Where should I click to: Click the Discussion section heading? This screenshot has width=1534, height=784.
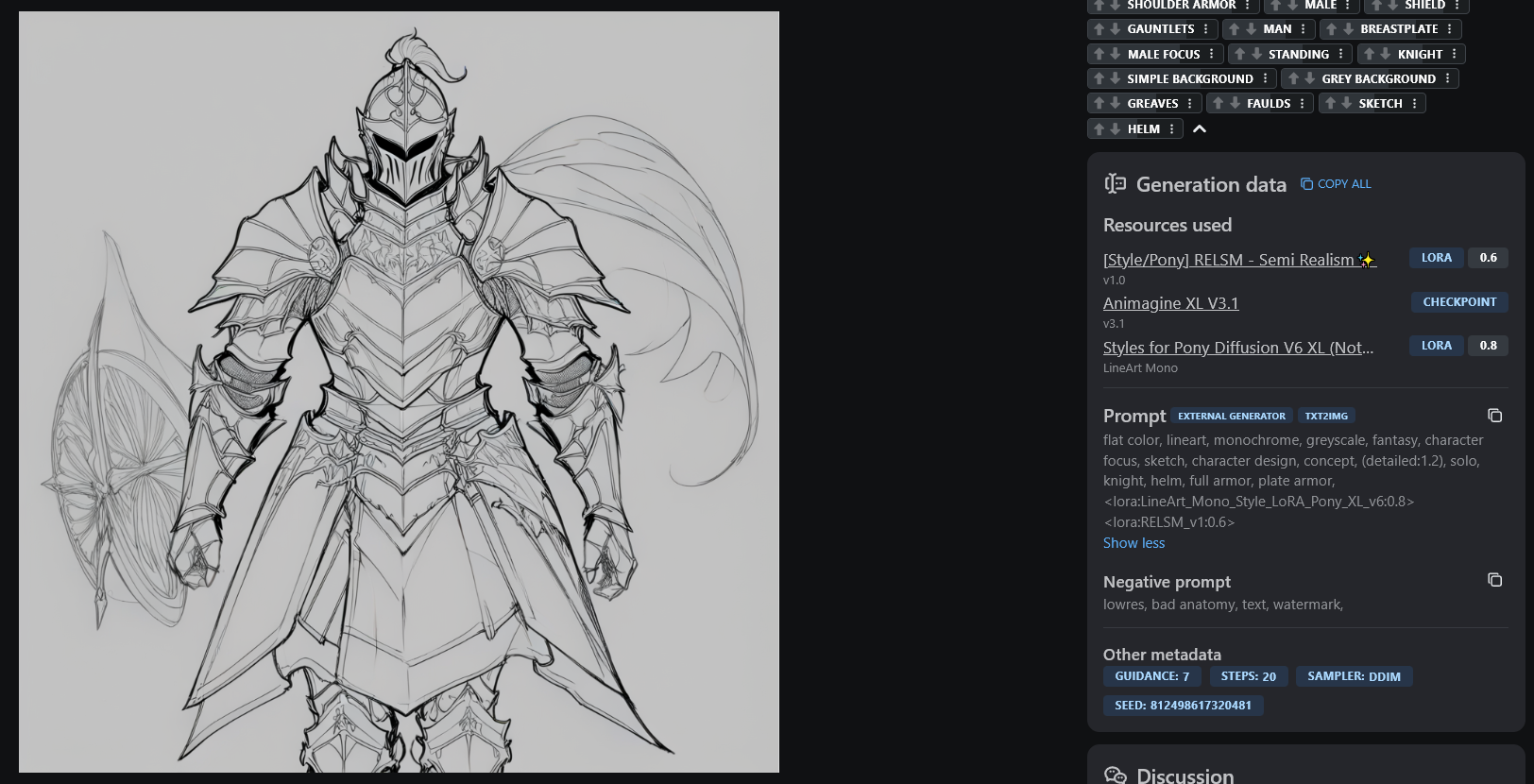pos(1185,775)
